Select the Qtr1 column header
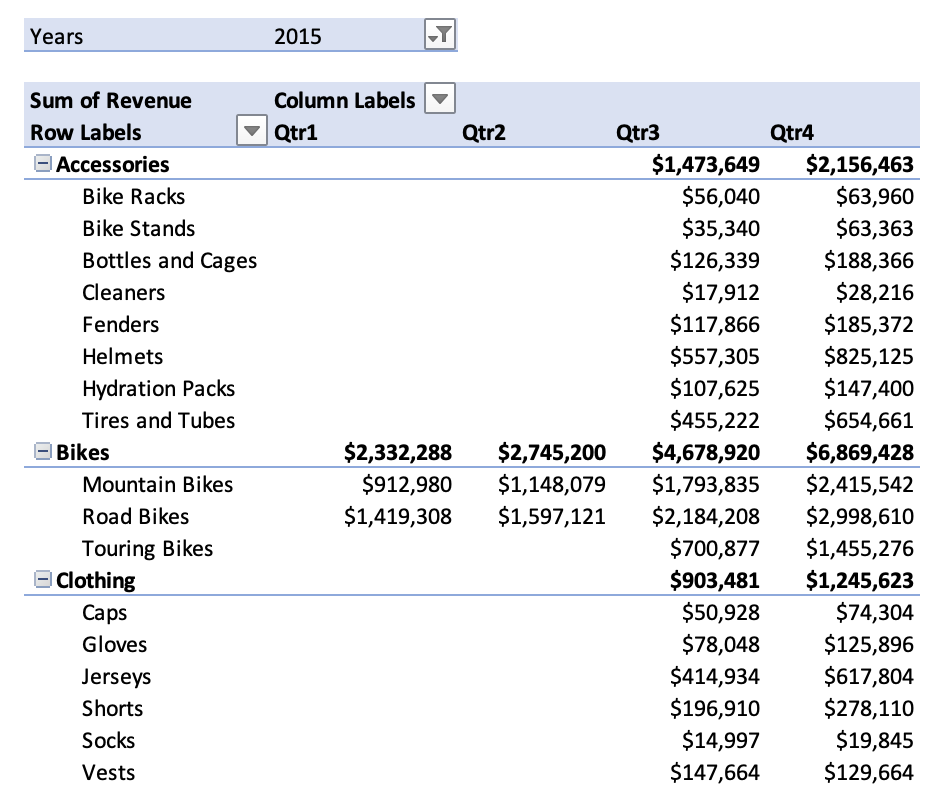 coord(295,132)
